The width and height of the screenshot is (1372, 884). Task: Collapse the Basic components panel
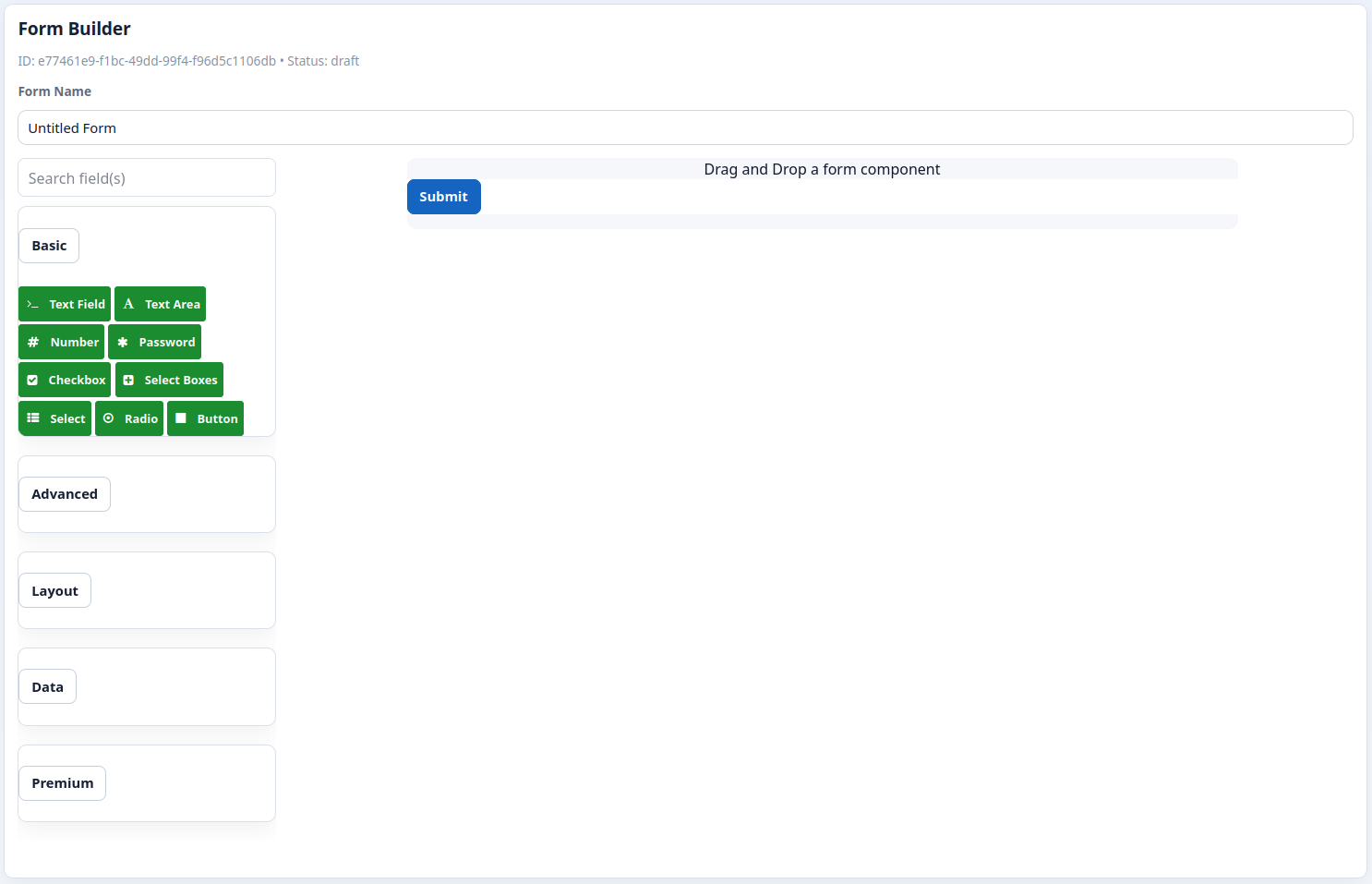tap(48, 245)
